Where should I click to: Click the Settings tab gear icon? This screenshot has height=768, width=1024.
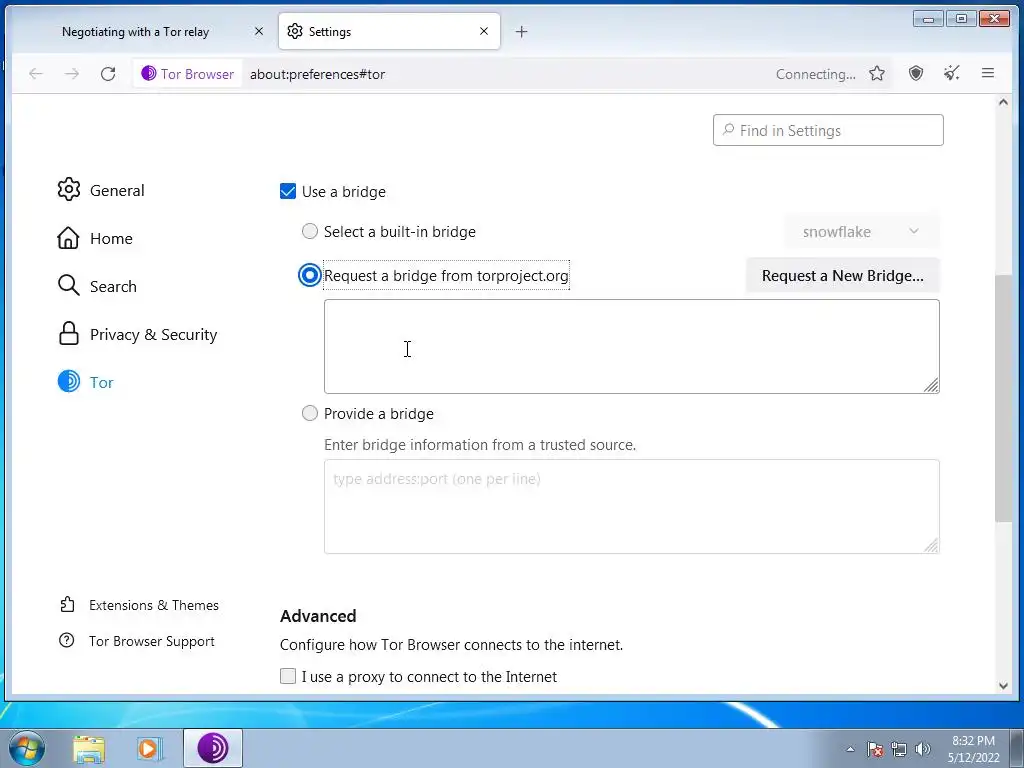[295, 31]
